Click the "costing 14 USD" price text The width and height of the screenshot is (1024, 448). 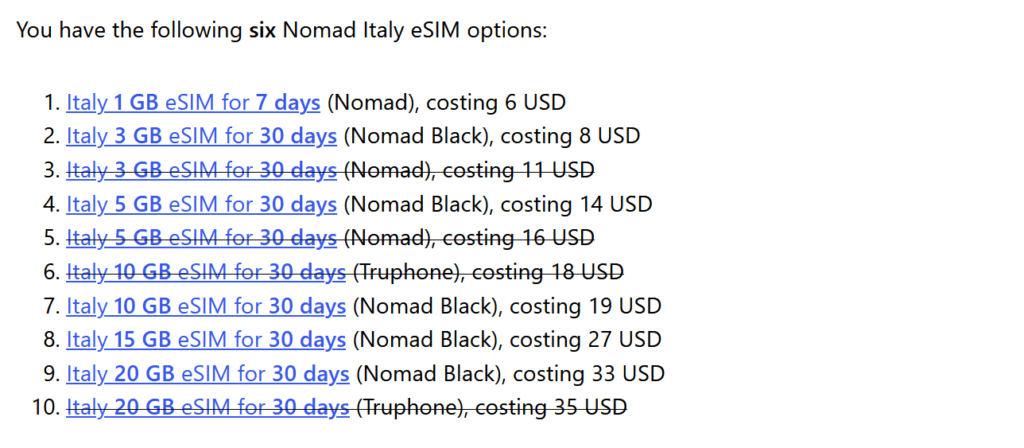click(x=576, y=204)
